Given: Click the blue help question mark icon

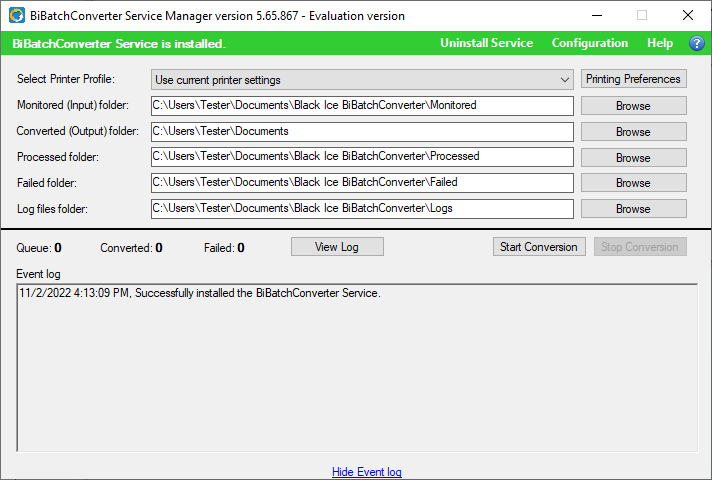Looking at the screenshot, I should [697, 44].
